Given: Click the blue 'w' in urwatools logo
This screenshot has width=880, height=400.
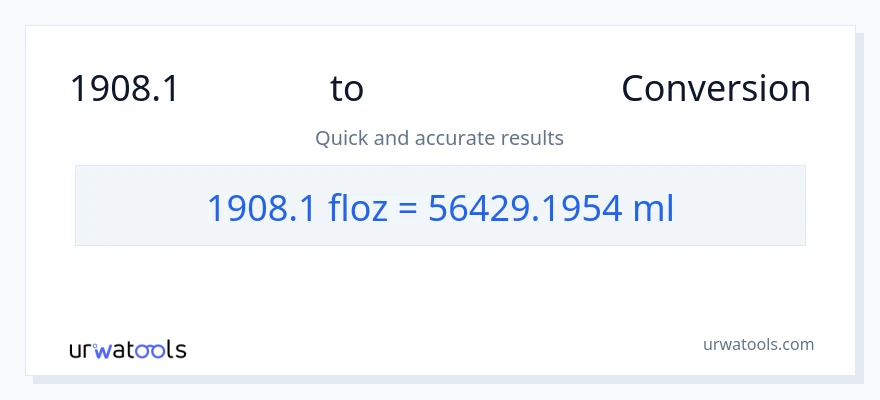Looking at the screenshot, I should [103, 350].
